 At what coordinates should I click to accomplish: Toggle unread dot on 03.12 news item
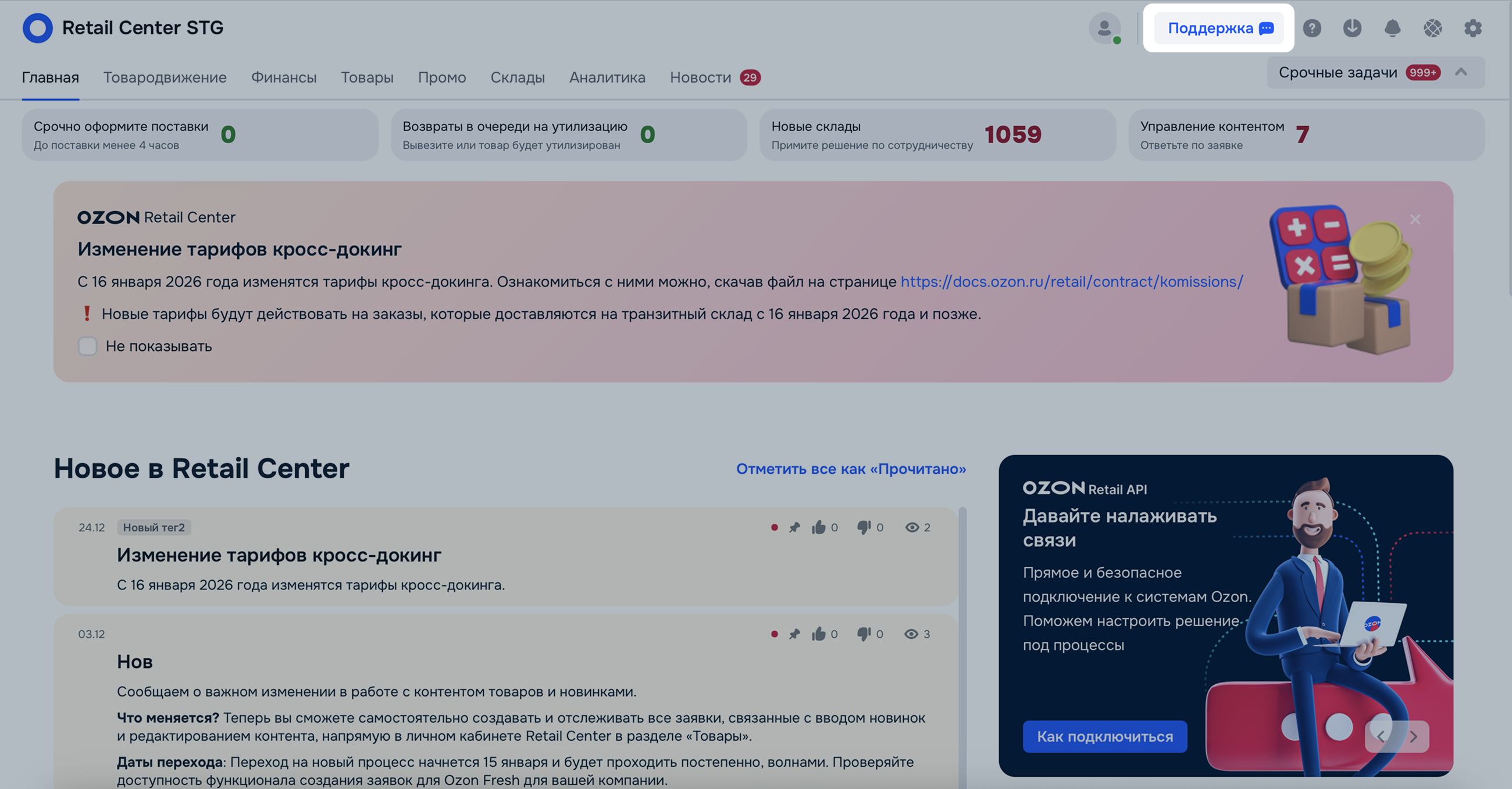pos(774,634)
